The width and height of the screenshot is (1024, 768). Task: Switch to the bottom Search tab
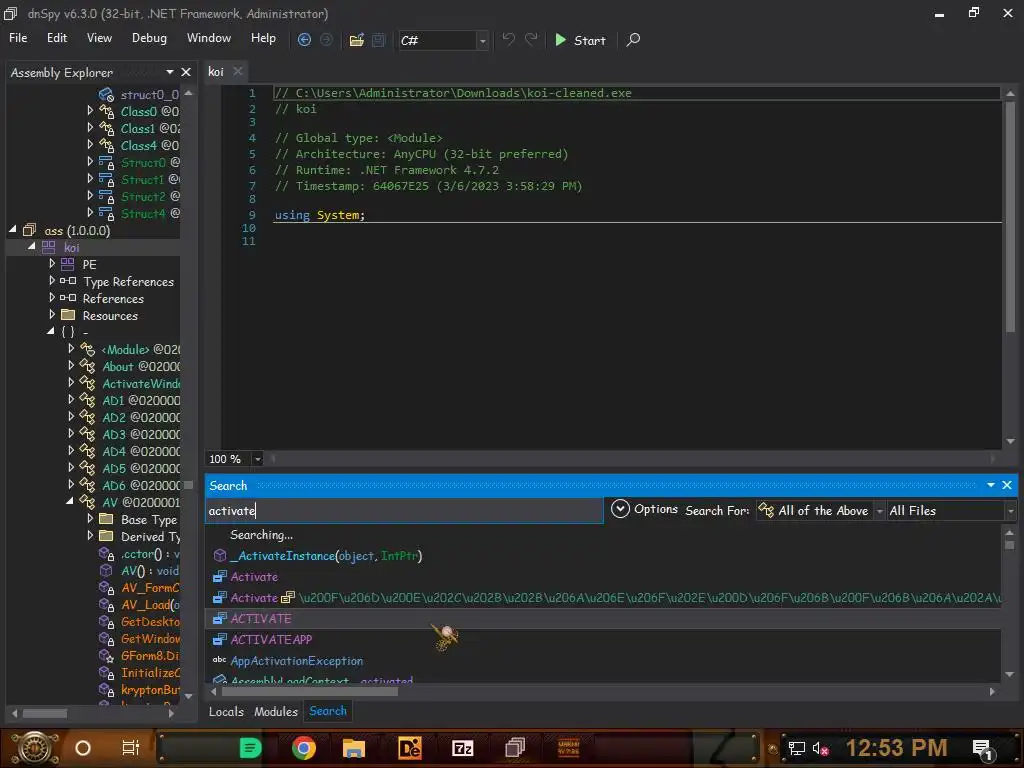(x=328, y=711)
